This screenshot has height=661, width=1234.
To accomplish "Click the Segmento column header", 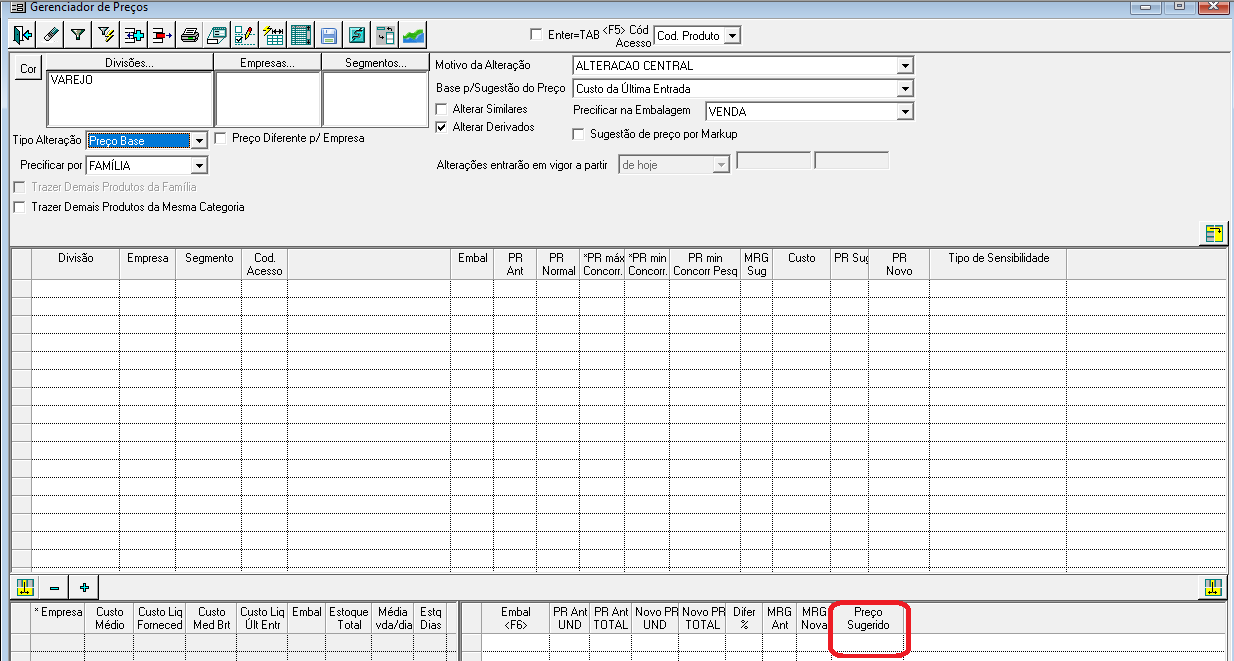I will tap(209, 264).
